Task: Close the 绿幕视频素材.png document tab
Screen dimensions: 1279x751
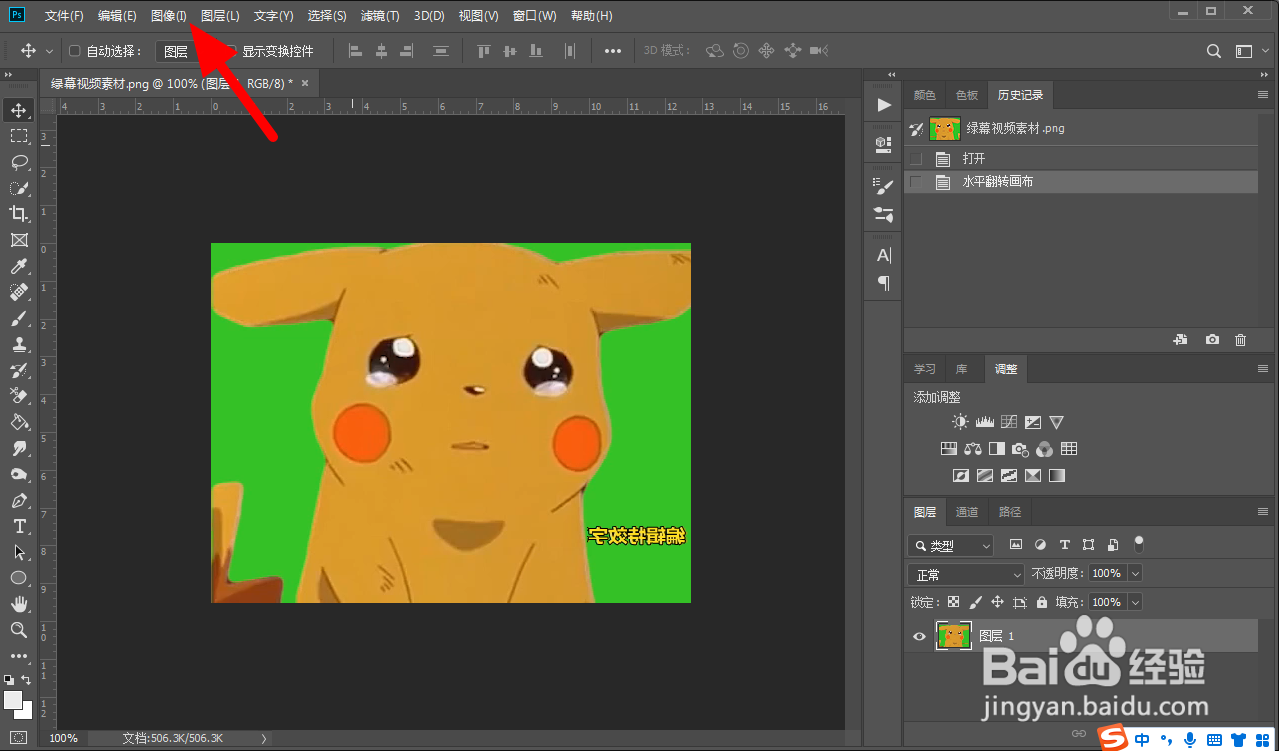Action: (x=305, y=83)
